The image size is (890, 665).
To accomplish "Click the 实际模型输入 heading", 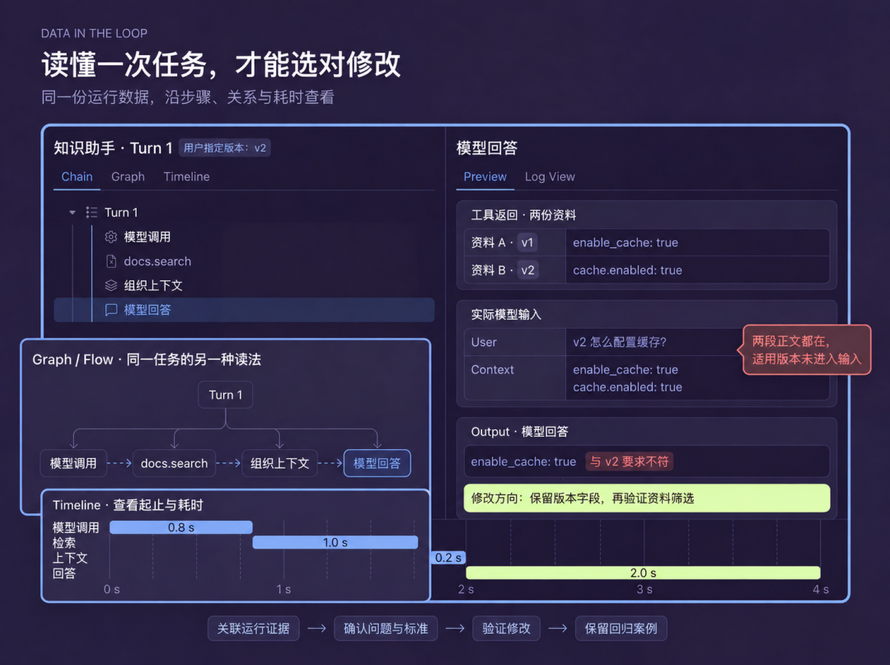I will click(506, 314).
